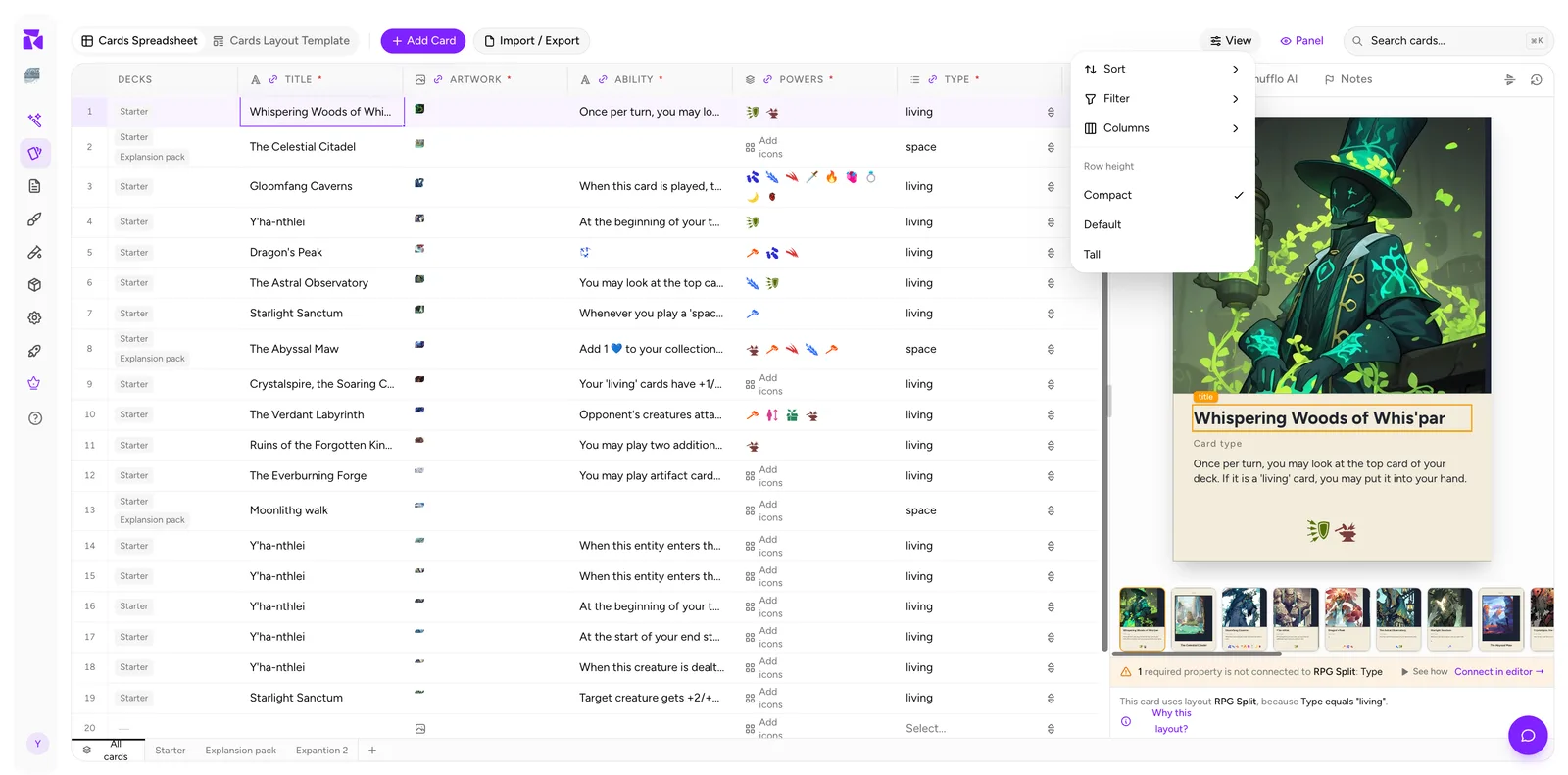Click the spreadsheet vertical scrollbar
The width and height of the screenshot is (1568, 775).
click(1104, 460)
